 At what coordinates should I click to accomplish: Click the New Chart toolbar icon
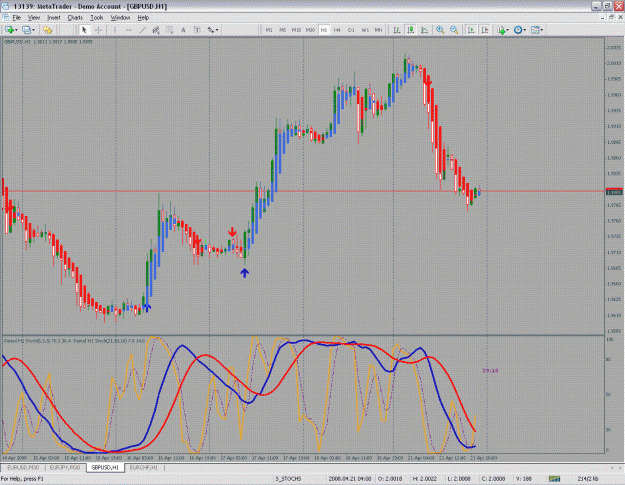9,30
